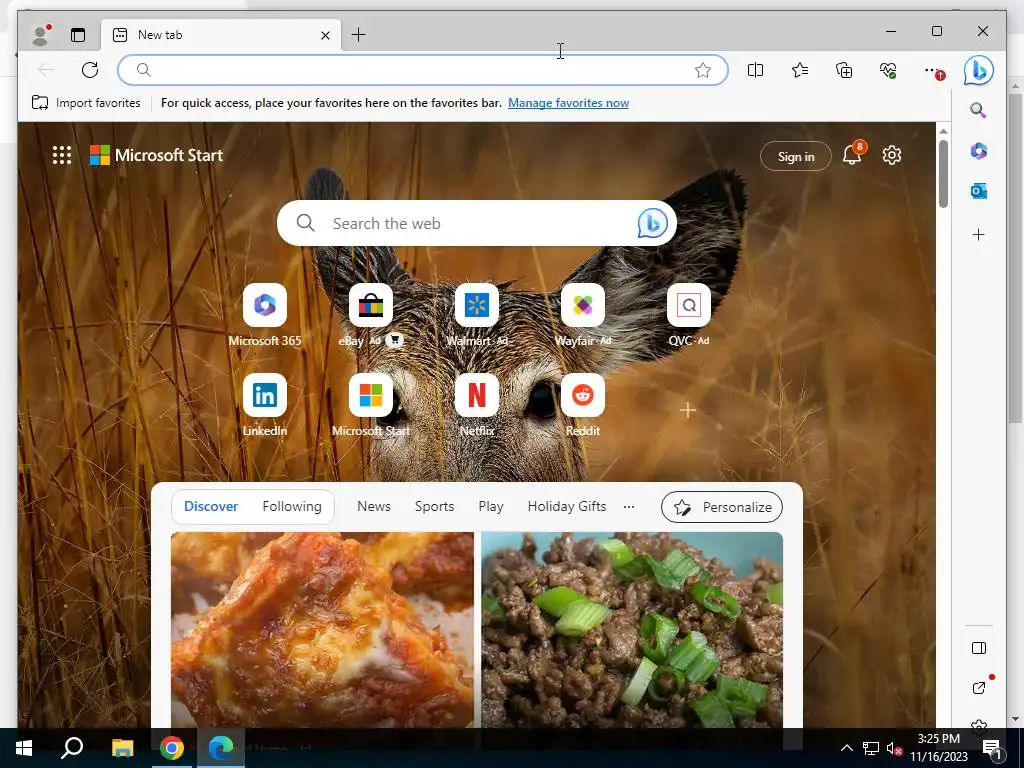The height and width of the screenshot is (768, 1024).
Task: Click the Sign in button
Action: click(x=795, y=156)
